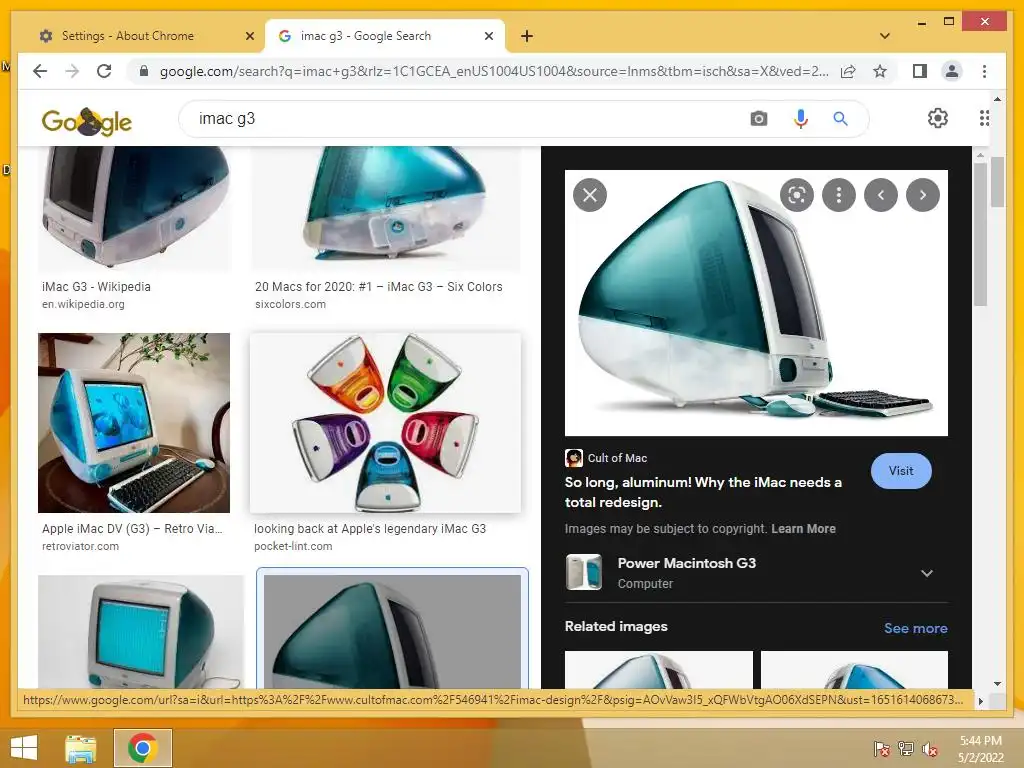
Task: Select the iMac with cyan screen thumbnail
Action: pos(140,631)
